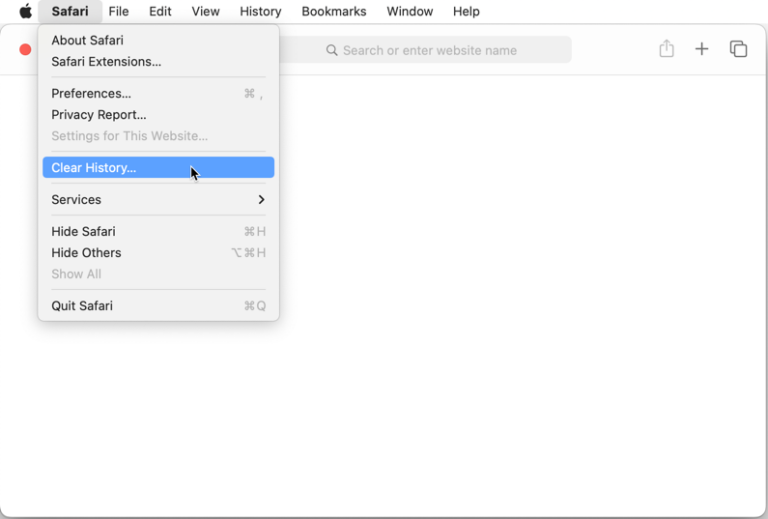Select Hide Safari
This screenshot has width=768, height=519.
pos(83,231)
